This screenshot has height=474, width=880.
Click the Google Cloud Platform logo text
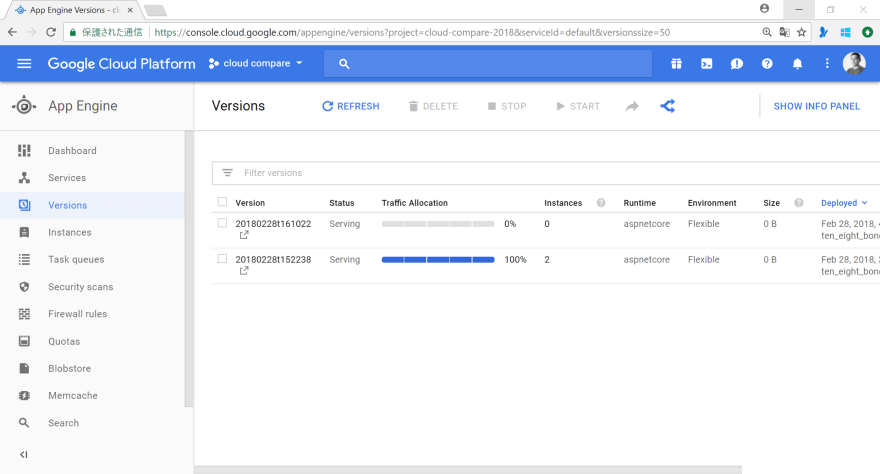(121, 64)
